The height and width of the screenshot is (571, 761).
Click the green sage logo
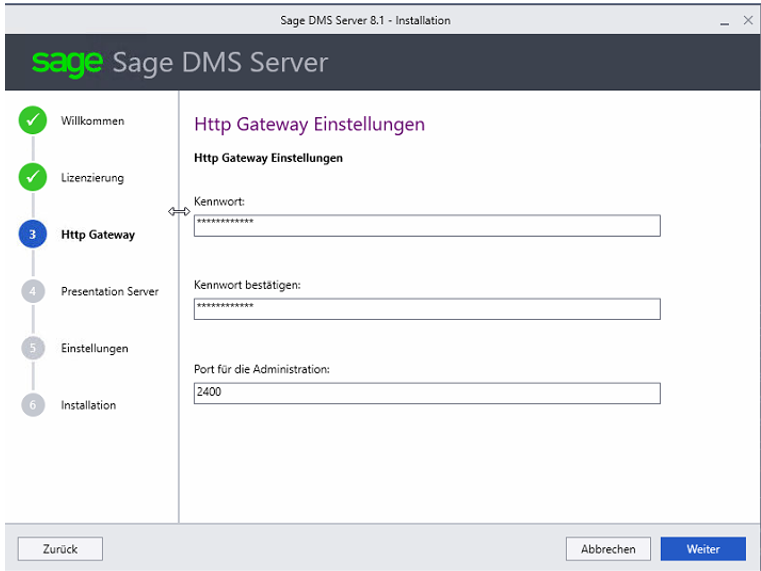click(x=67, y=63)
